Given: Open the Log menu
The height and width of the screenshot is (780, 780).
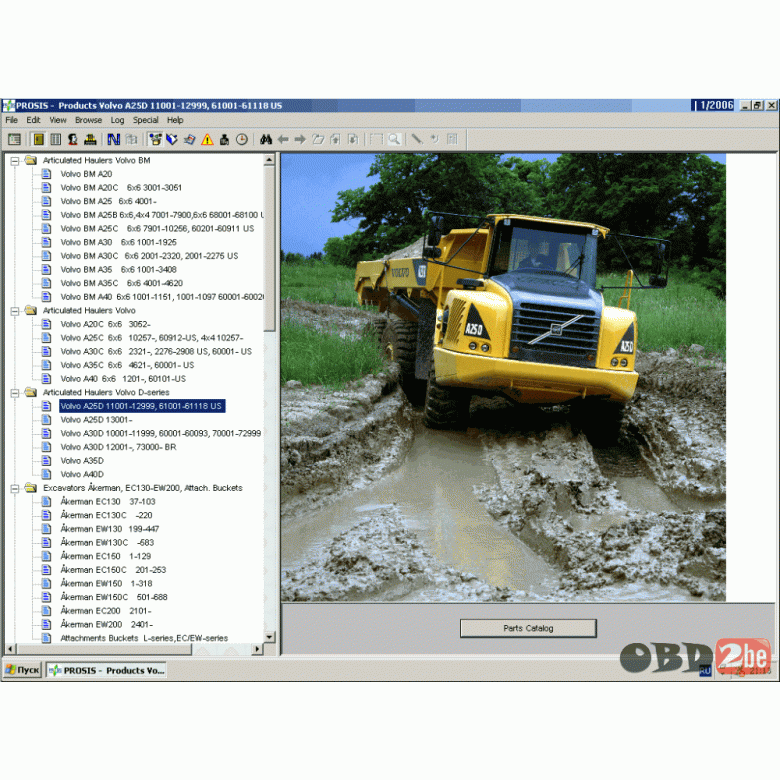Looking at the screenshot, I should click(x=117, y=120).
